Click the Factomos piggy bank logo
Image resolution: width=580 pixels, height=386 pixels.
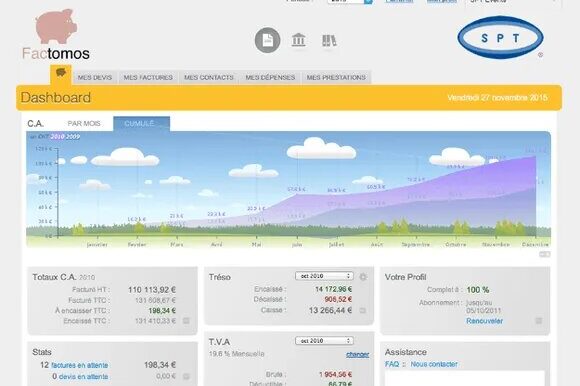[56, 35]
